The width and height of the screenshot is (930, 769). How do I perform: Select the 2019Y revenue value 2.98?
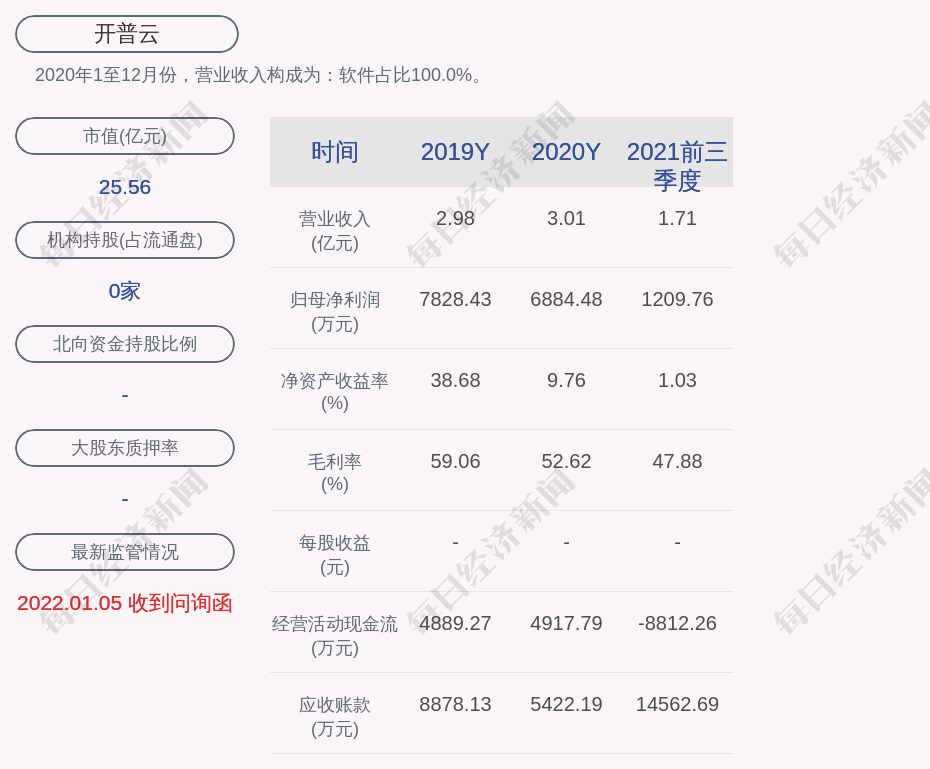[456, 218]
